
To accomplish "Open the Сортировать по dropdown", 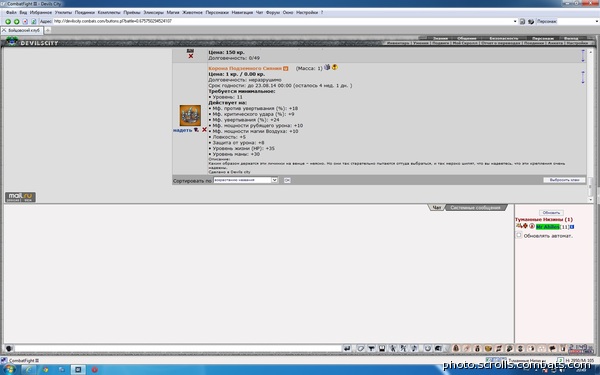I will click(245, 180).
